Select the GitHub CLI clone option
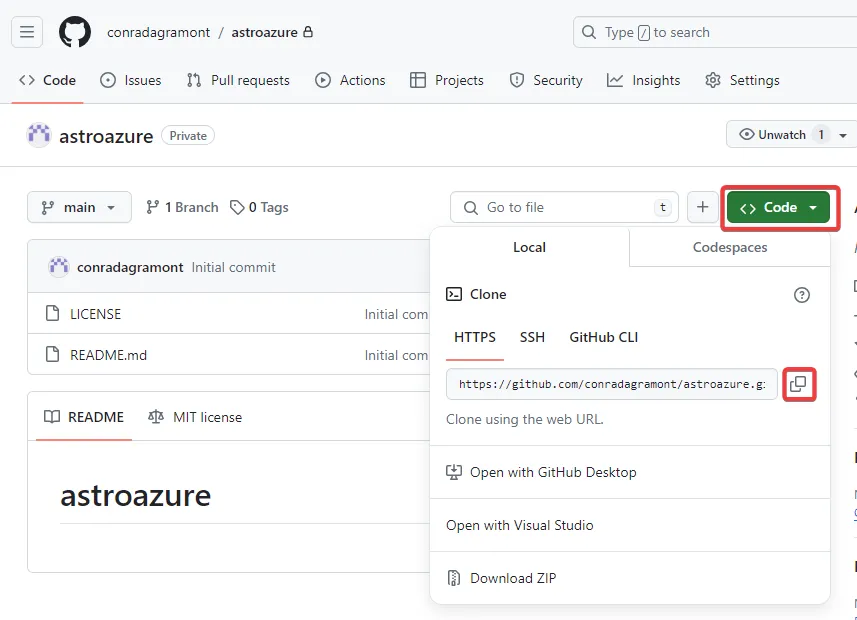The width and height of the screenshot is (857, 620). [x=603, y=337]
